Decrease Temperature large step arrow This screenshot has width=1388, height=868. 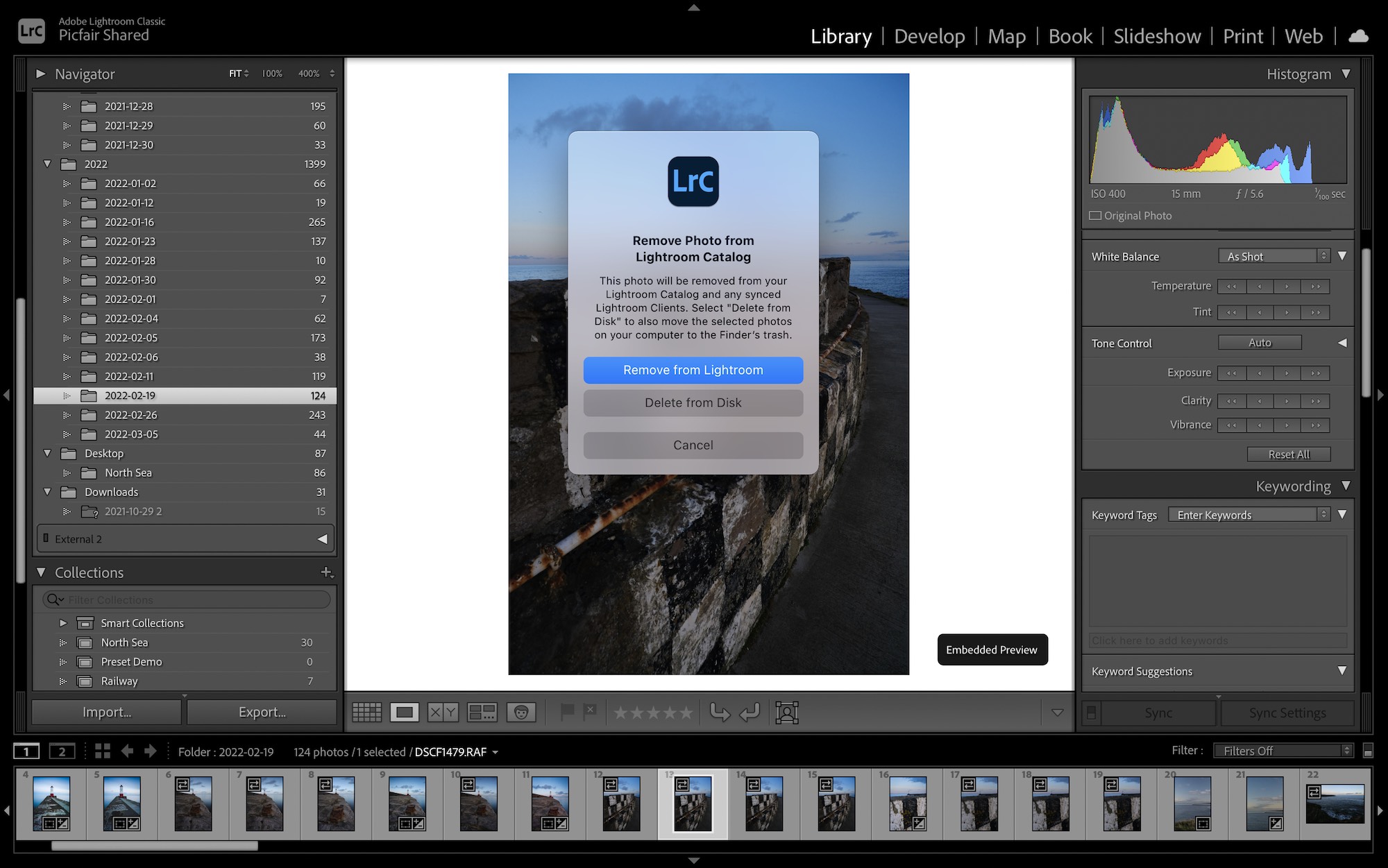[1232, 287]
